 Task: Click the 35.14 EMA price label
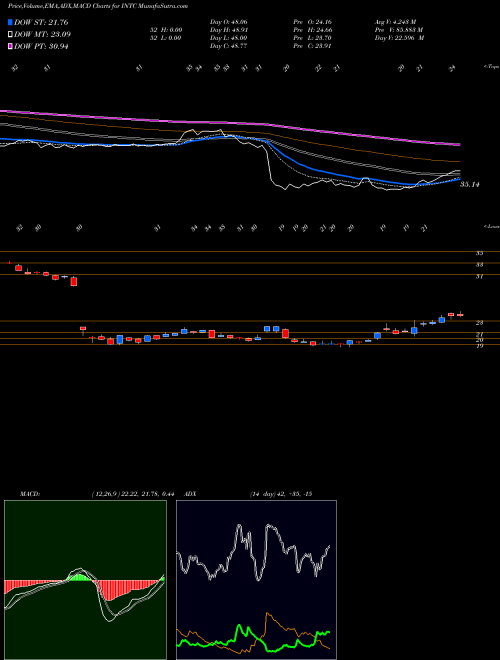[x=470, y=184]
